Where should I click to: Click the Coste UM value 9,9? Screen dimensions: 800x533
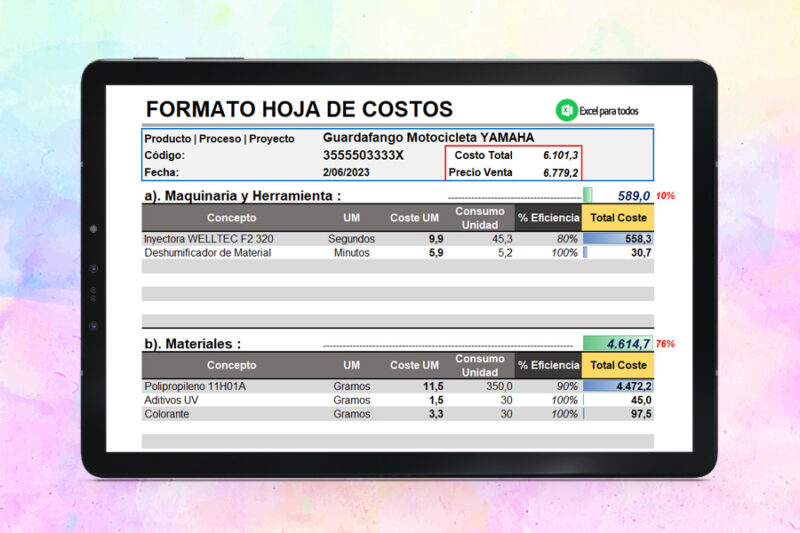click(436, 239)
